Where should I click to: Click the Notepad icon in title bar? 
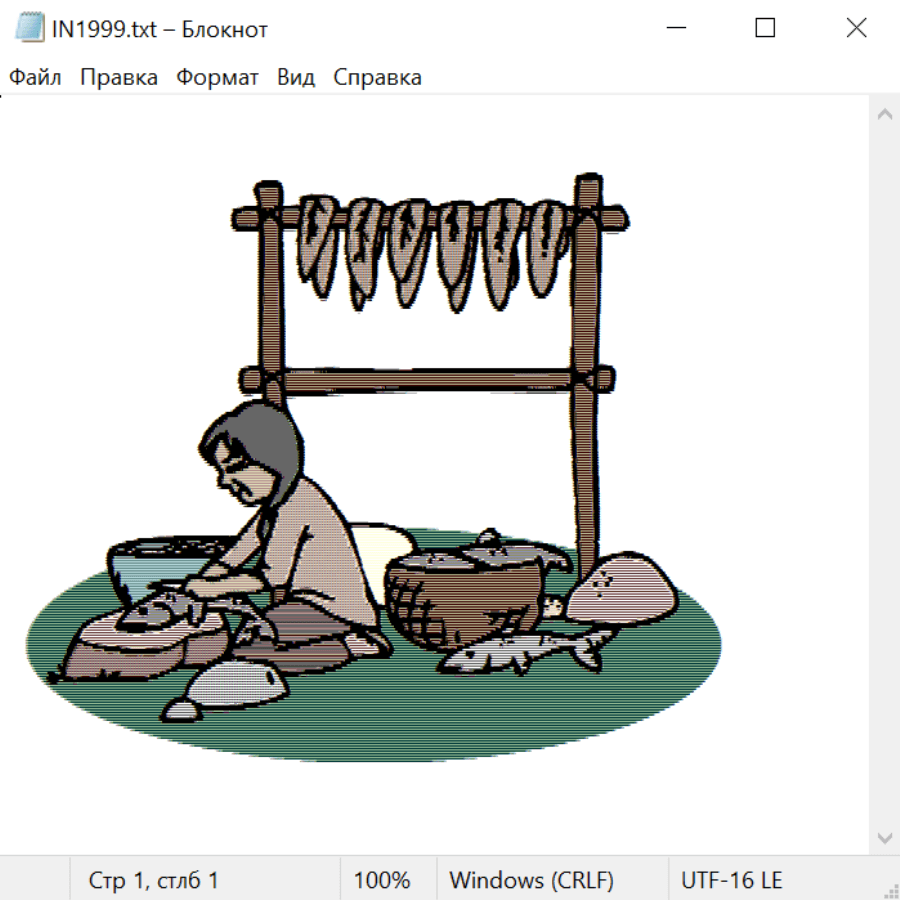(x=30, y=29)
